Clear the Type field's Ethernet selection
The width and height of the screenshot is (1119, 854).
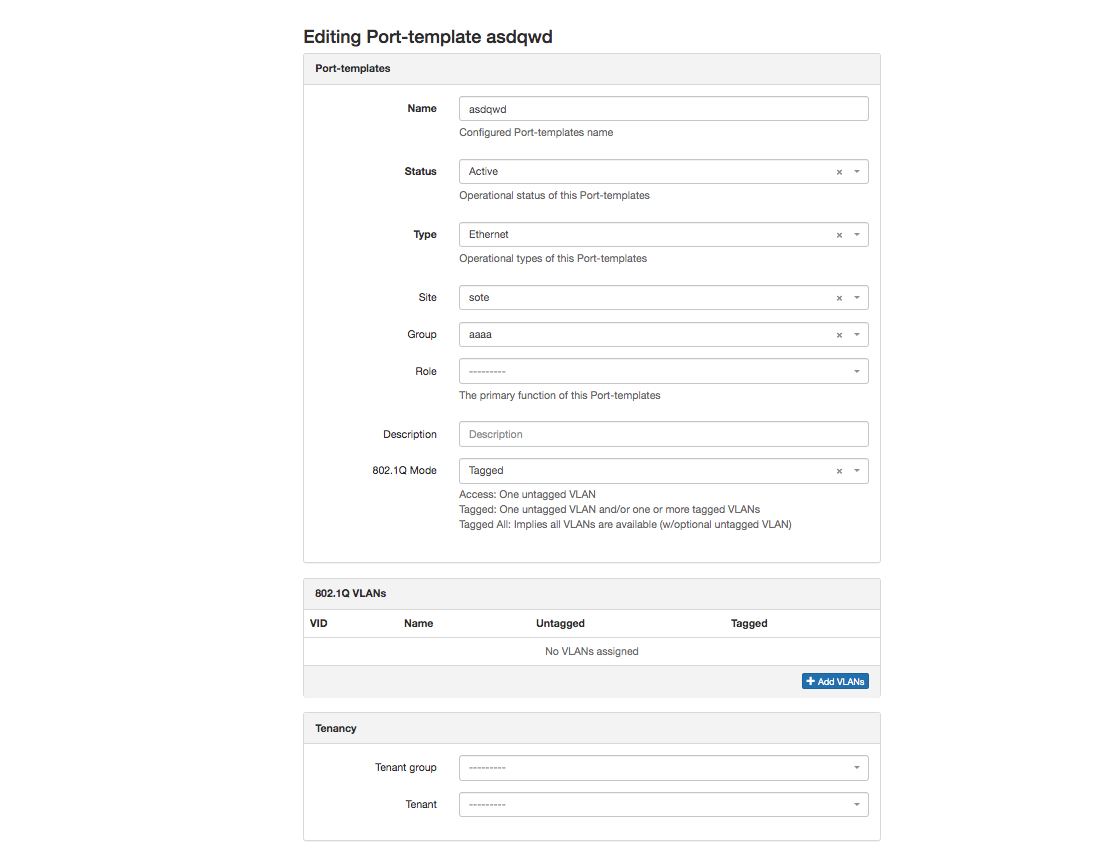click(x=839, y=235)
